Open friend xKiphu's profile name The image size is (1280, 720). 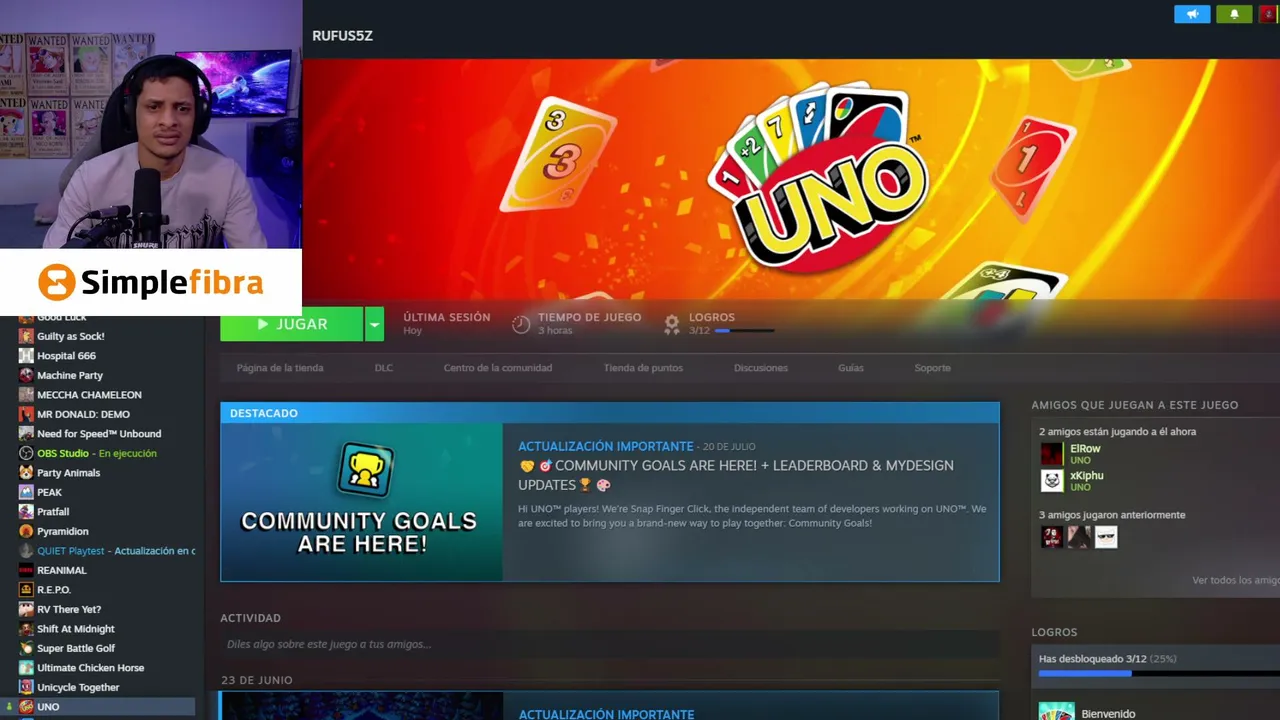click(x=1087, y=476)
